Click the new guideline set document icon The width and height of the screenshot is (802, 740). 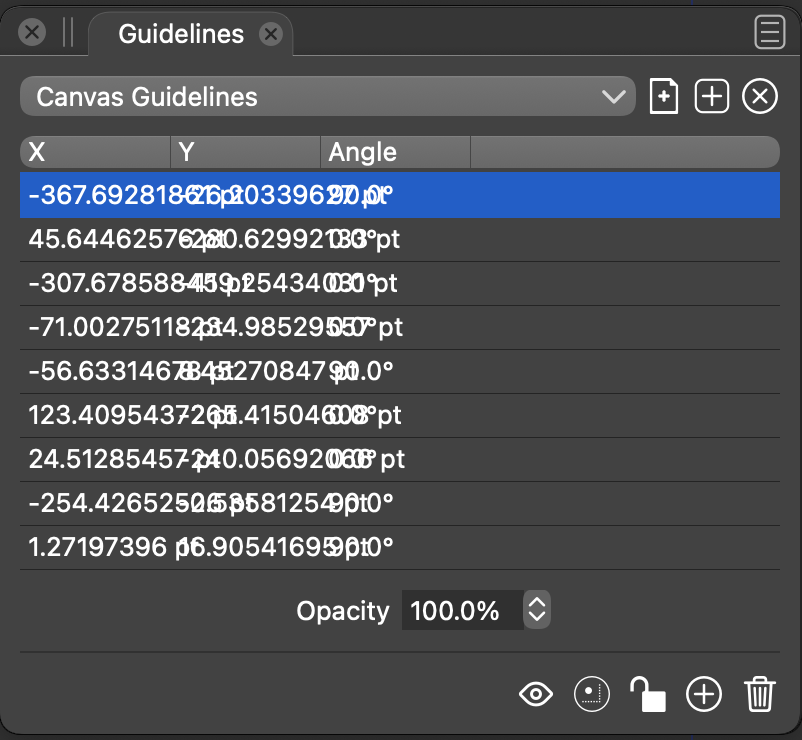664,97
